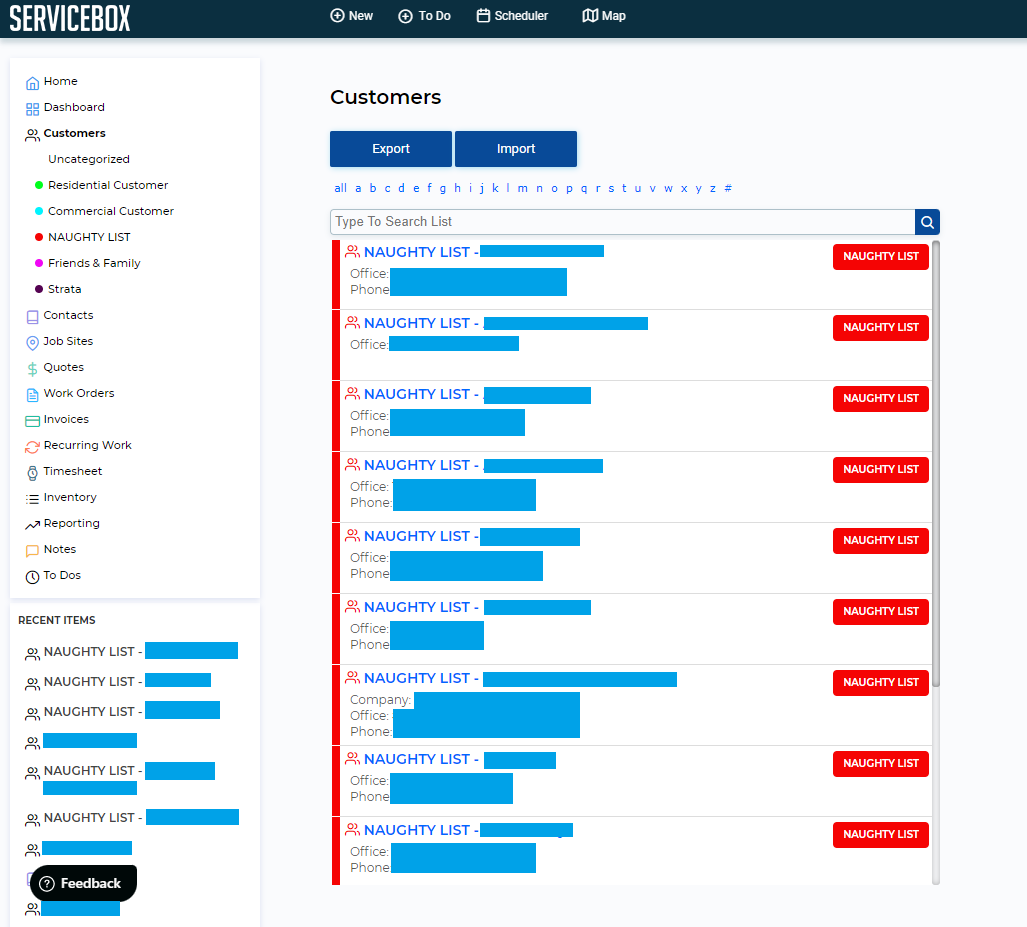This screenshot has width=1027, height=927.
Task: Click the Feedback question mark icon
Action: (47, 884)
